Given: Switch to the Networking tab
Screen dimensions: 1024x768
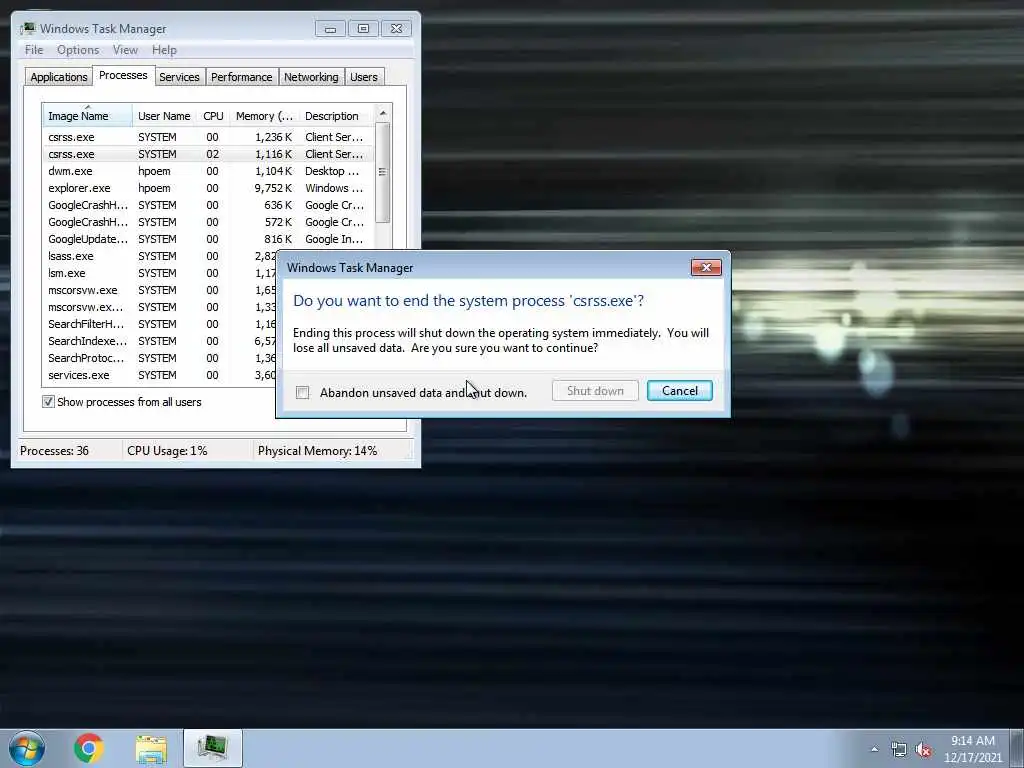Looking at the screenshot, I should pyautogui.click(x=311, y=77).
